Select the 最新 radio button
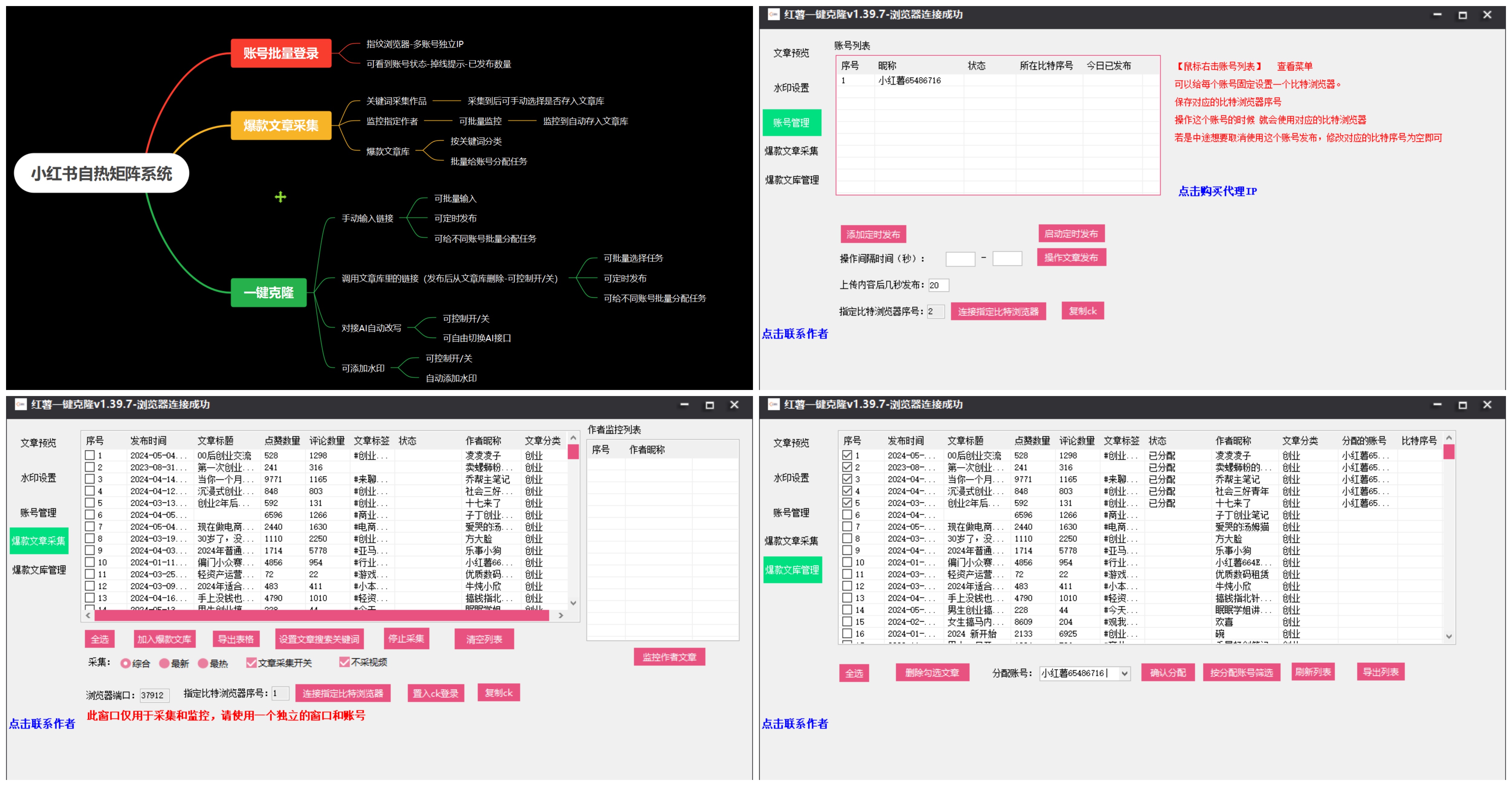Screen dimensions: 1512x786 pos(164,663)
